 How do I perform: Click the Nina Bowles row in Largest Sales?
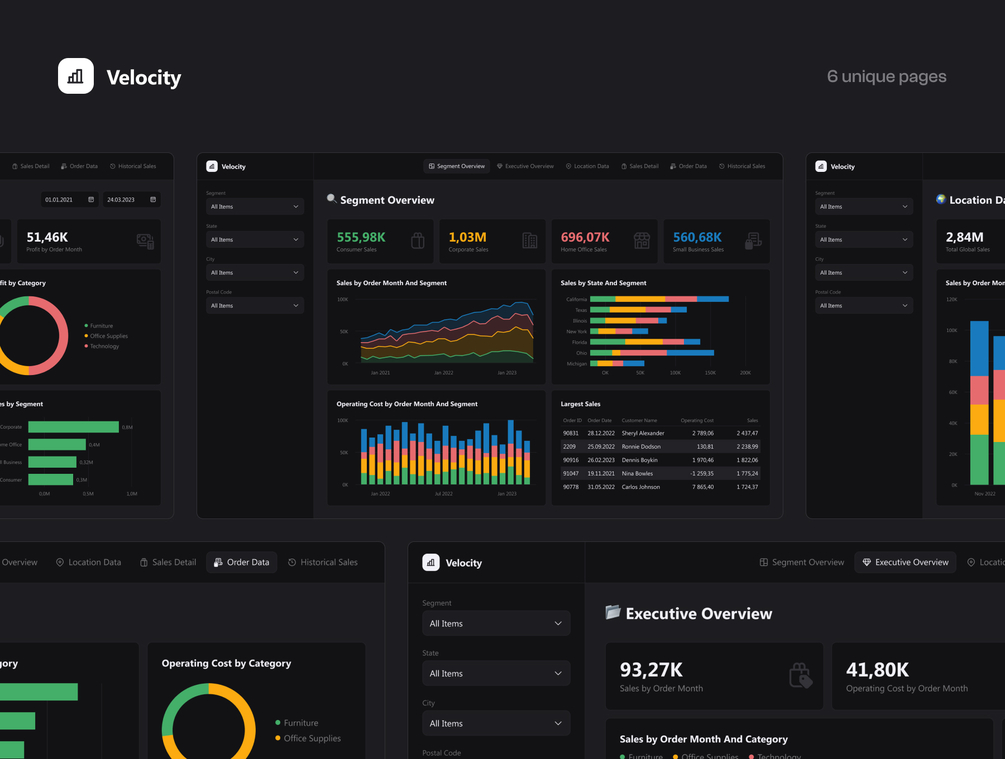[x=660, y=474]
